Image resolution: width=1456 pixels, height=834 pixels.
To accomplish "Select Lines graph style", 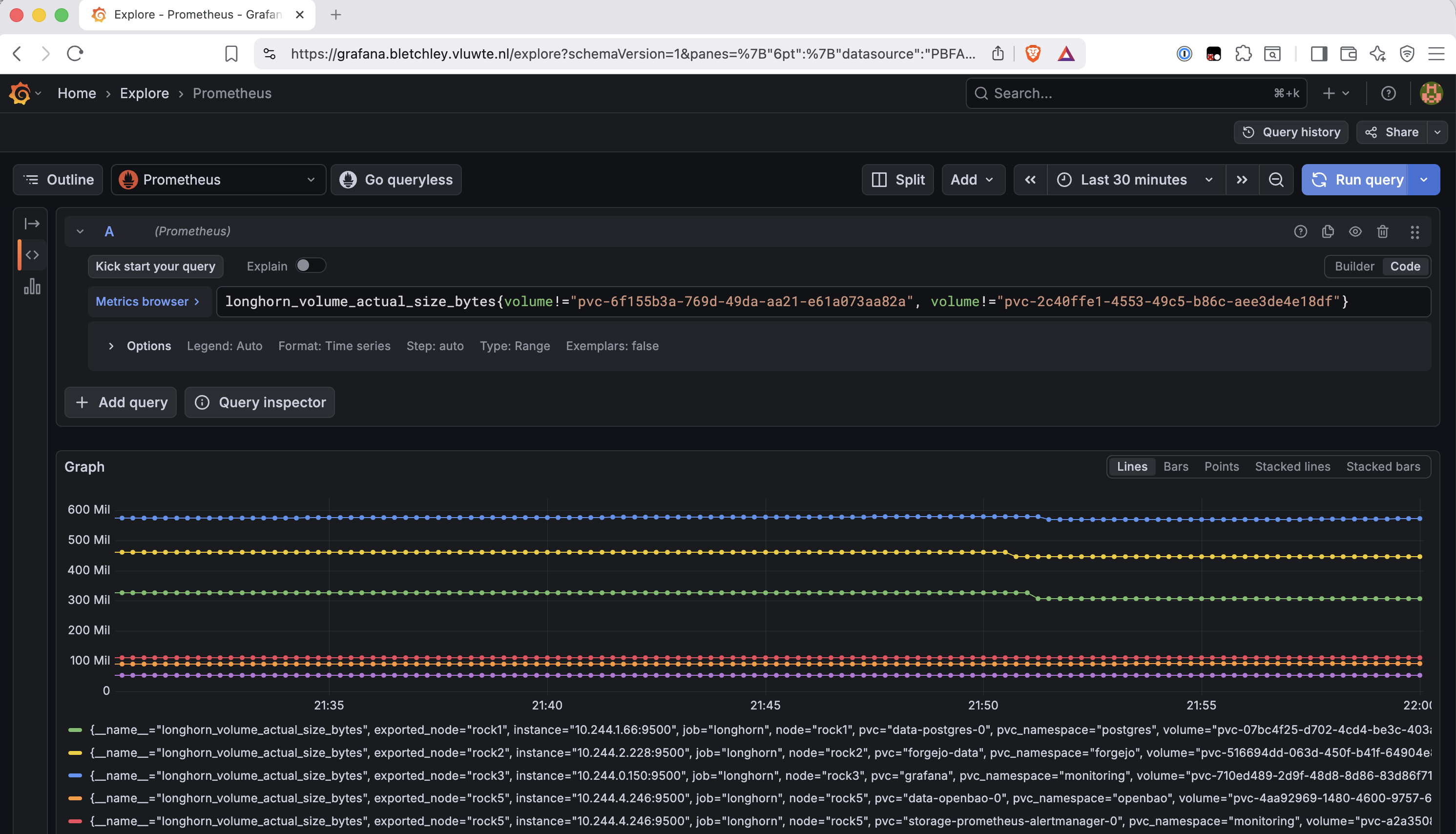I will click(x=1132, y=466).
